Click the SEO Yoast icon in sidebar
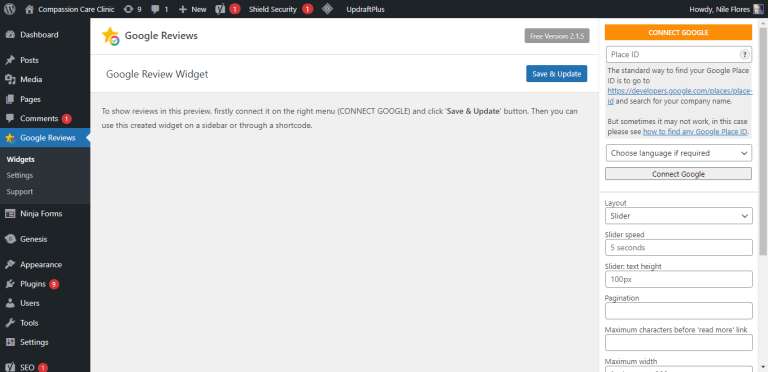768x372 pixels. (10, 367)
